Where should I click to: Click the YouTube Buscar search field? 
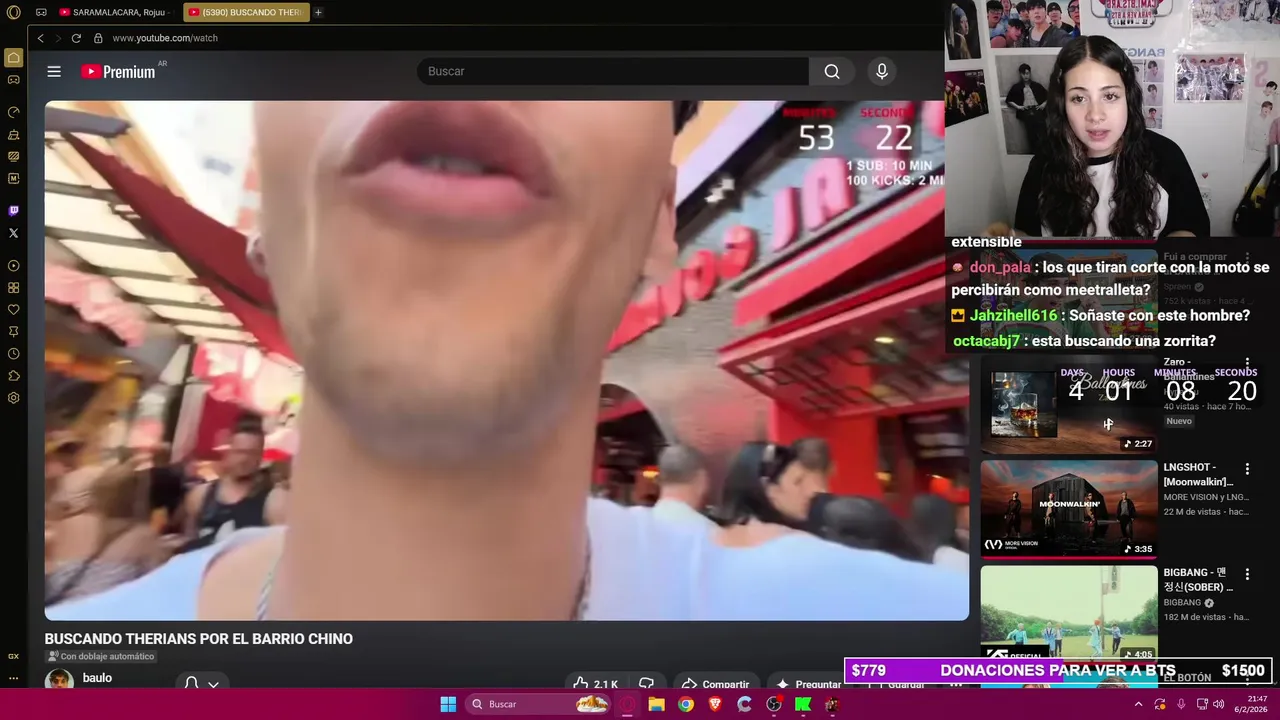(613, 71)
